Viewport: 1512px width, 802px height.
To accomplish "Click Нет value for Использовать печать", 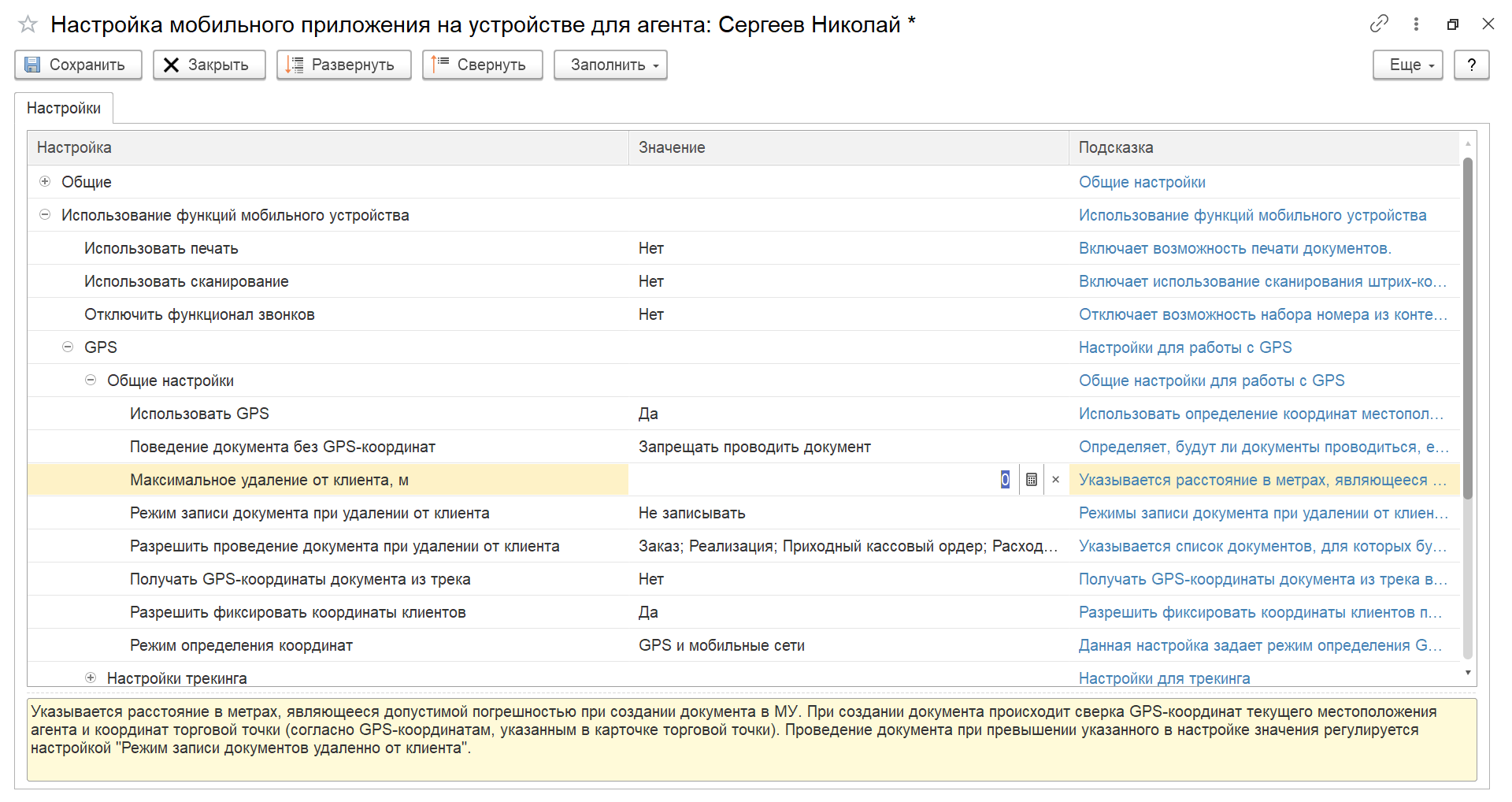I will point(650,248).
